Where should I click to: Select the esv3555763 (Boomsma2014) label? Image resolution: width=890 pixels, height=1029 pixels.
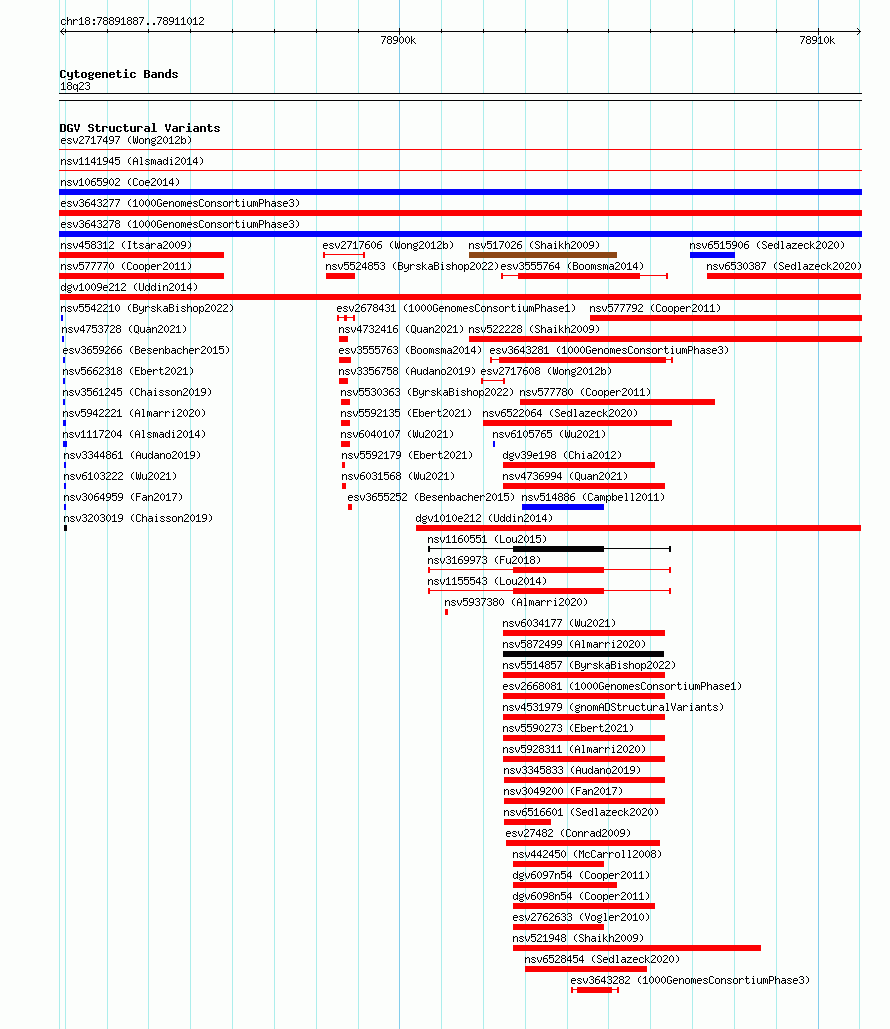point(410,350)
